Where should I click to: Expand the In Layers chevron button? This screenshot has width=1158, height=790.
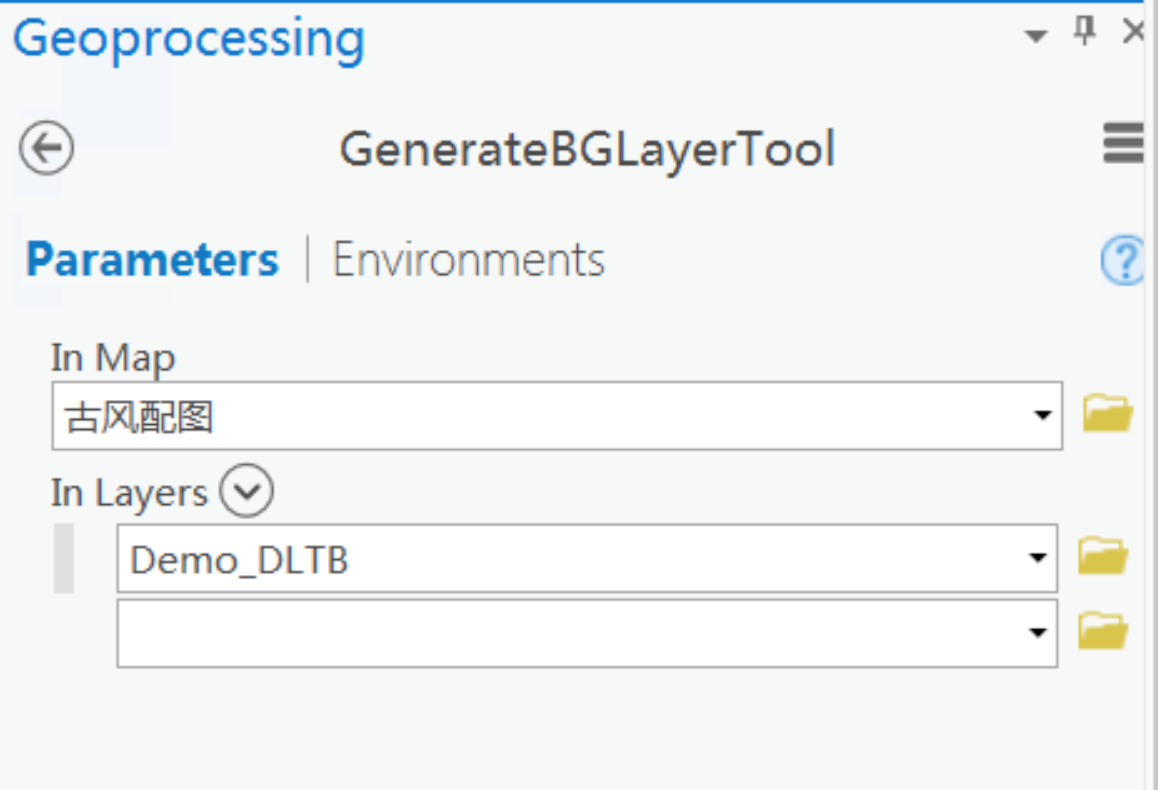247,490
